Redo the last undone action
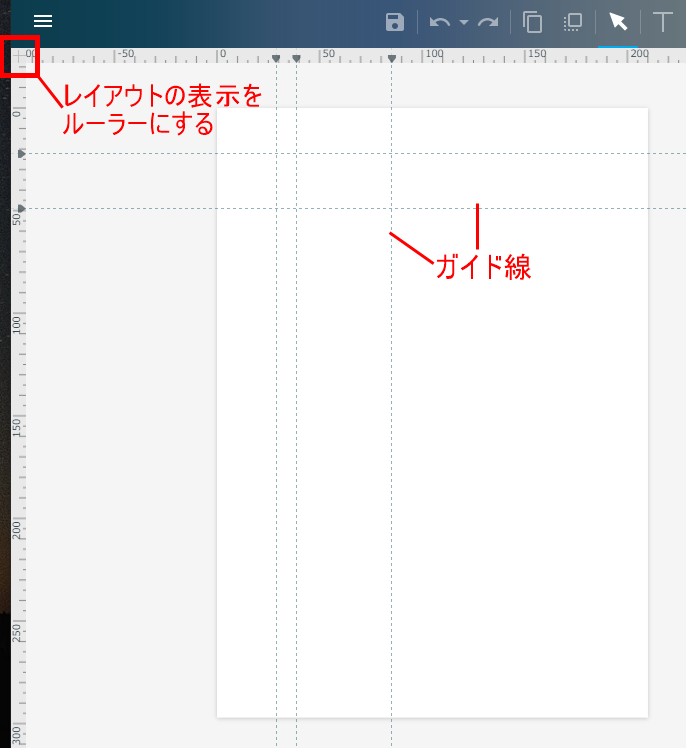Screen dimensions: 686x748 [x=487, y=22]
